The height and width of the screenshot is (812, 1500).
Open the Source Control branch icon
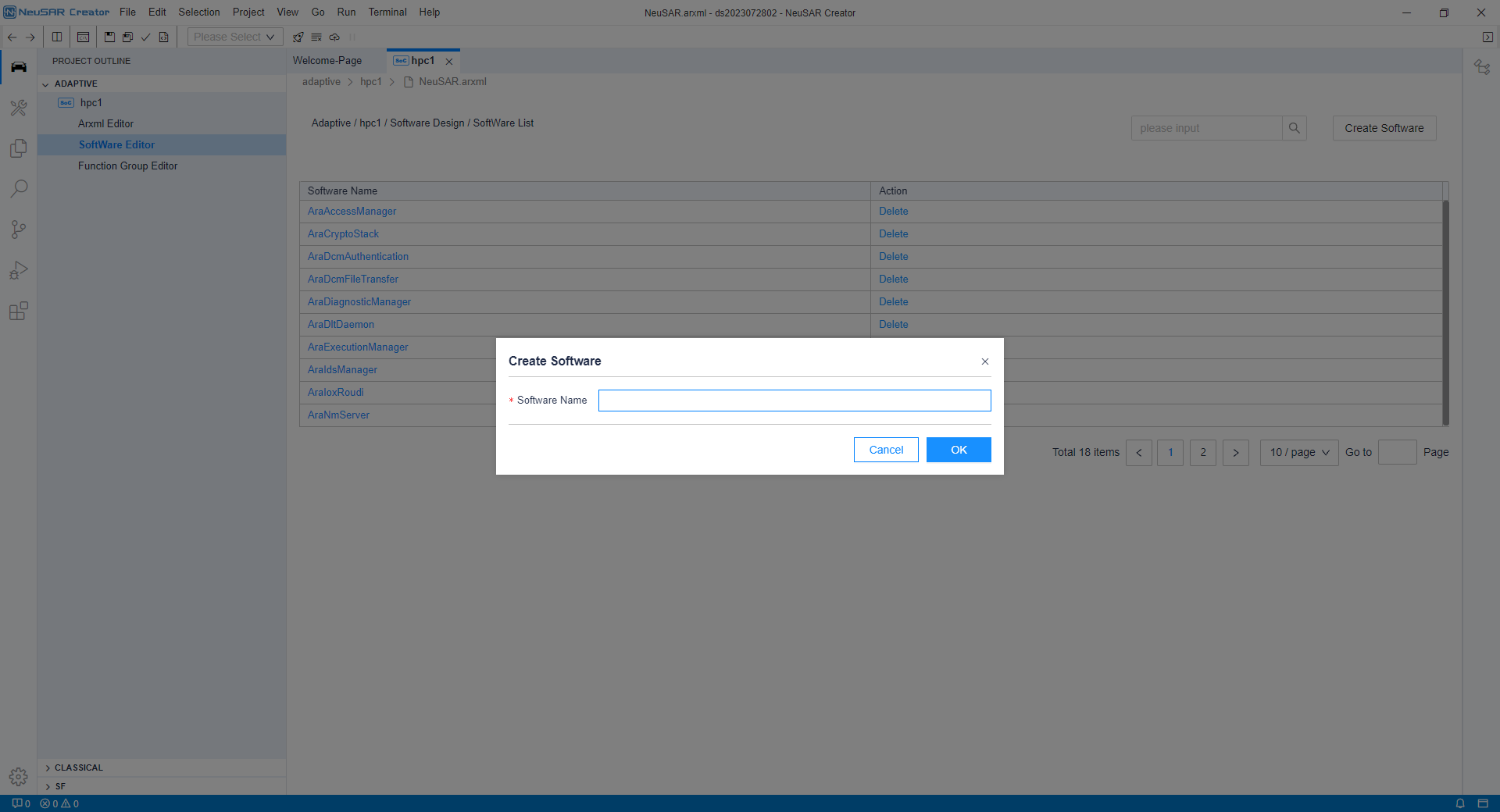19,230
